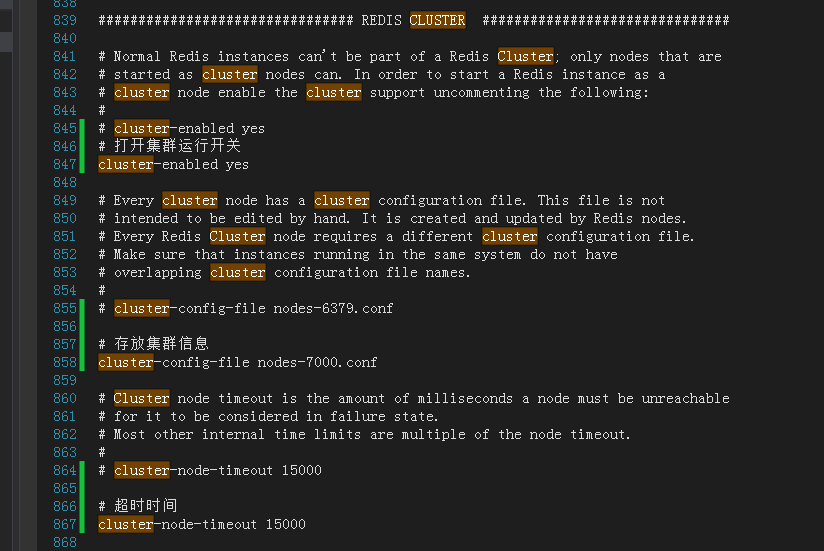
Task: Select line number 858 in the gutter
Action: click(64, 362)
